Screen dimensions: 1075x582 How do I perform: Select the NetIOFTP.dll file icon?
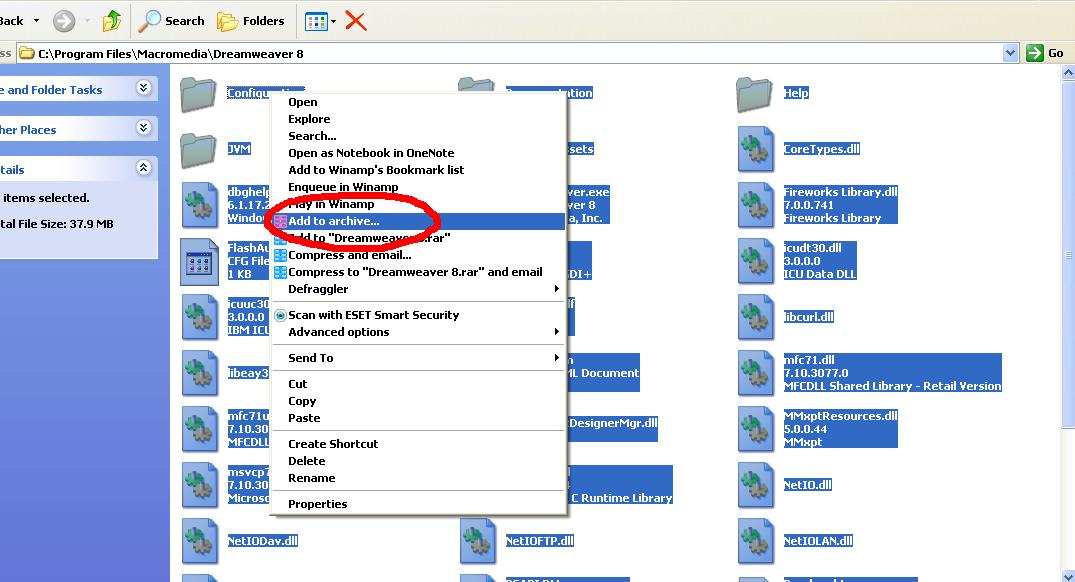pos(478,542)
